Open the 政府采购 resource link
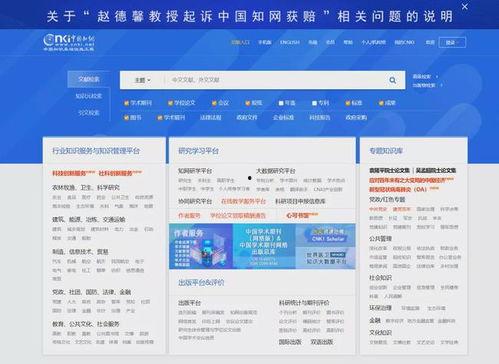Image resolution: width=499 pixels, height=364 pixels. tap(356, 117)
